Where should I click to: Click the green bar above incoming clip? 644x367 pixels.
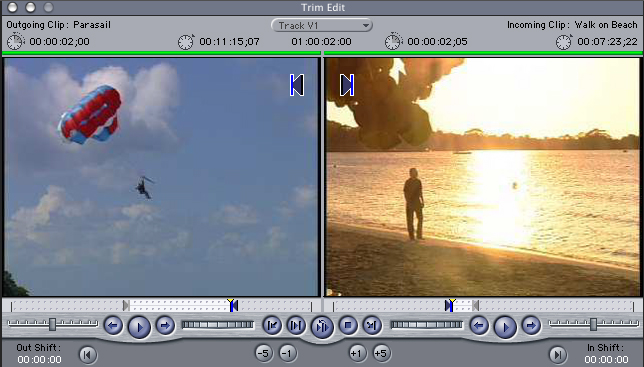[x=483, y=53]
